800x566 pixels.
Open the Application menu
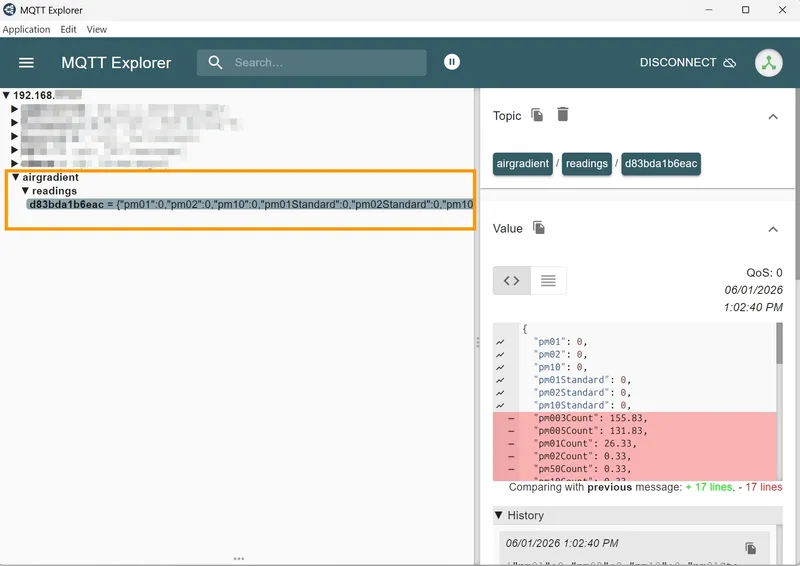point(26,29)
